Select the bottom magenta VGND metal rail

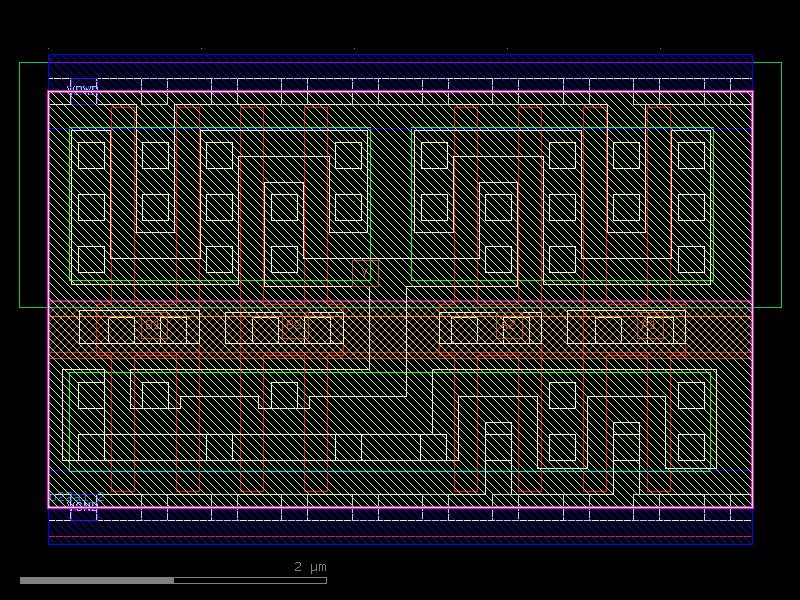coord(400,509)
